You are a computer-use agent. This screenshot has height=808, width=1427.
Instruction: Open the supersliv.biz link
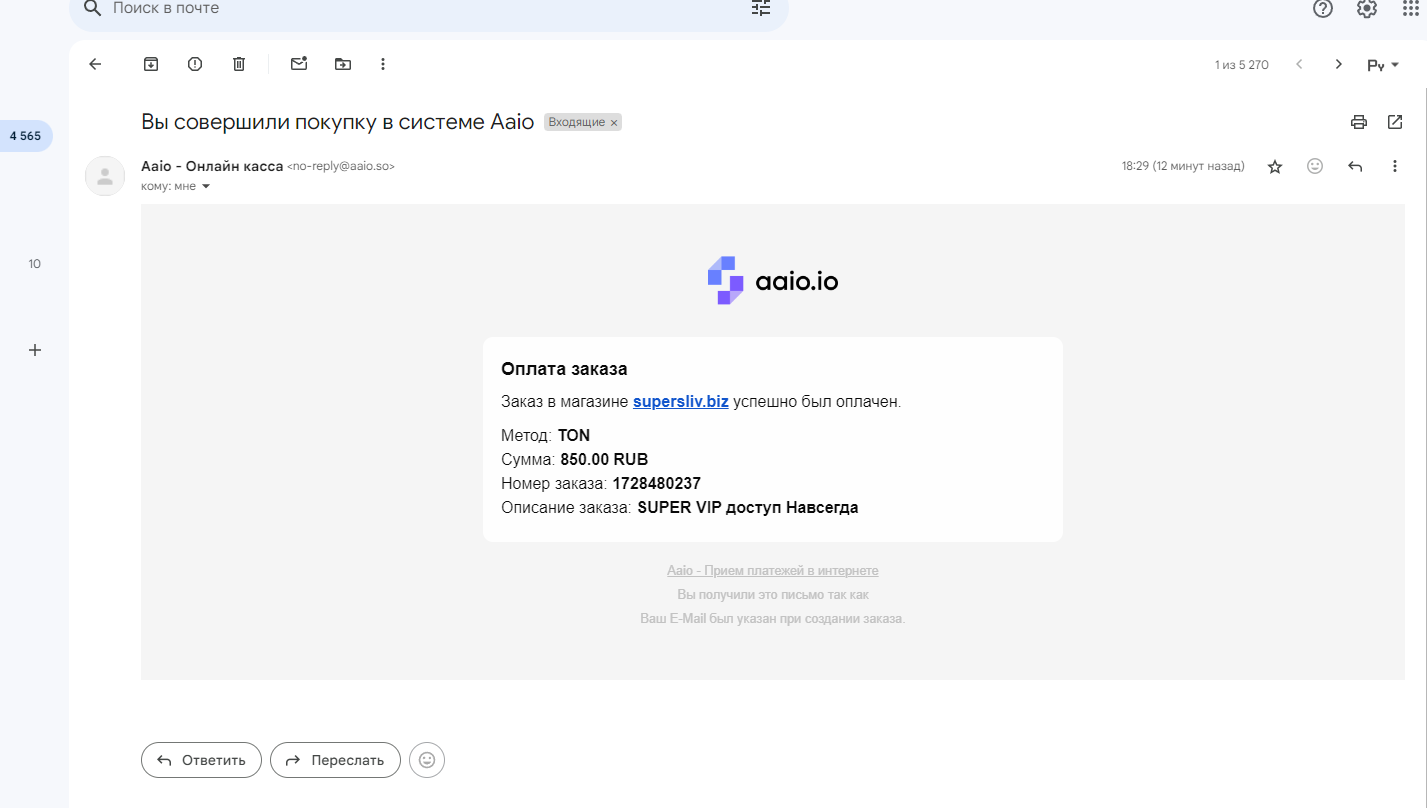pyautogui.click(x=680, y=402)
